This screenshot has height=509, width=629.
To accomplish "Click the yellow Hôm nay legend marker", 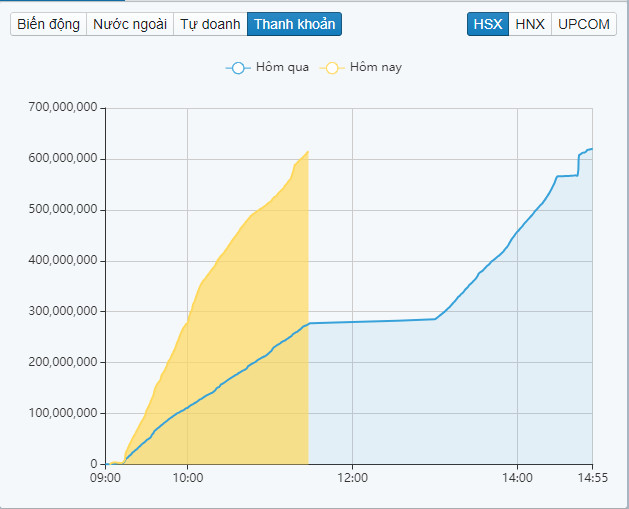I will click(x=332, y=68).
